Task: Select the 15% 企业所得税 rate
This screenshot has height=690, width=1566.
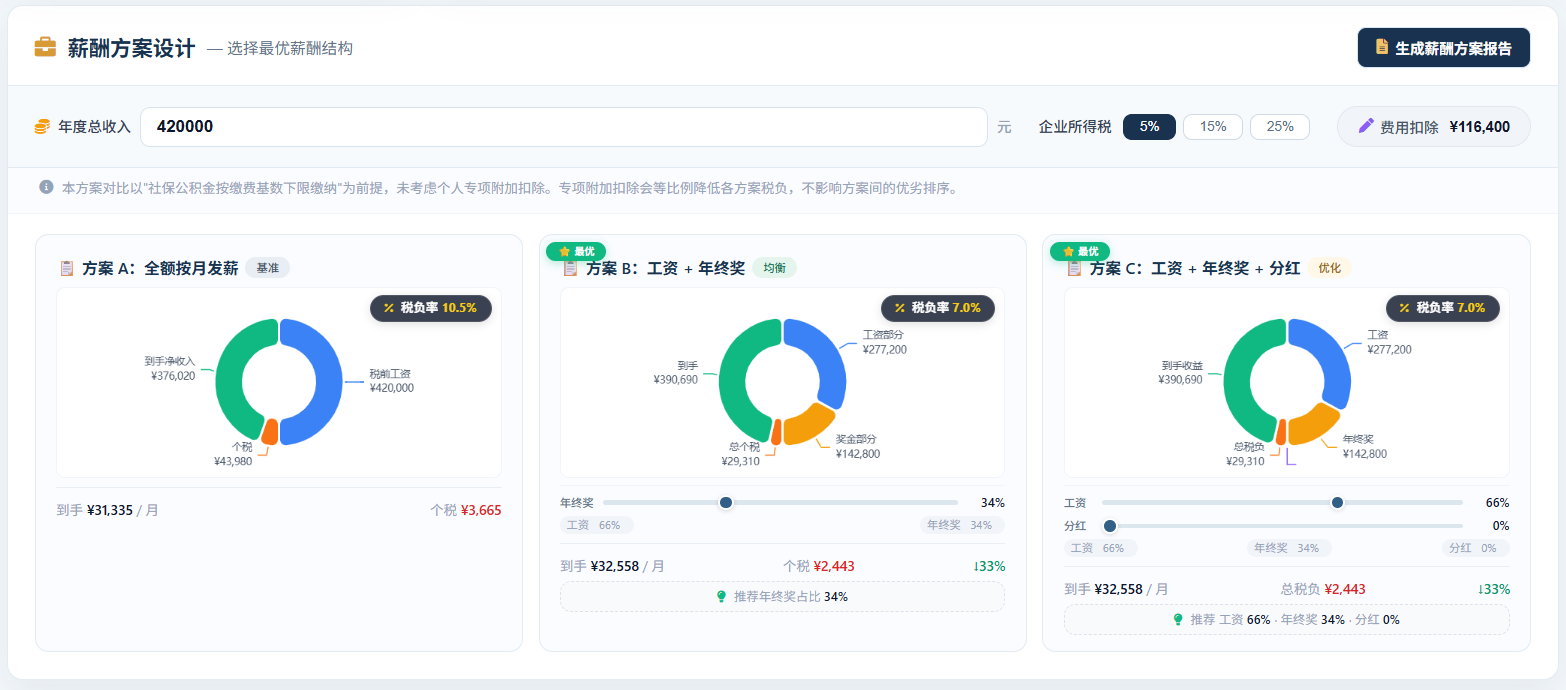Action: 1213,127
